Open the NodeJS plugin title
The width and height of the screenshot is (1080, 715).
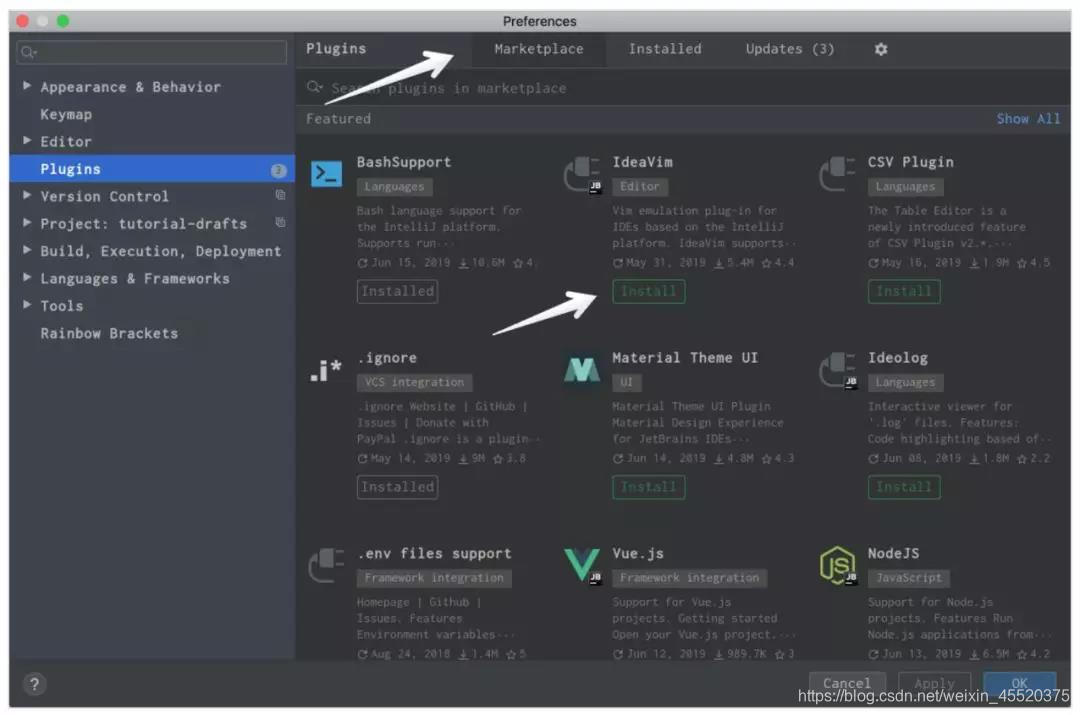point(893,554)
